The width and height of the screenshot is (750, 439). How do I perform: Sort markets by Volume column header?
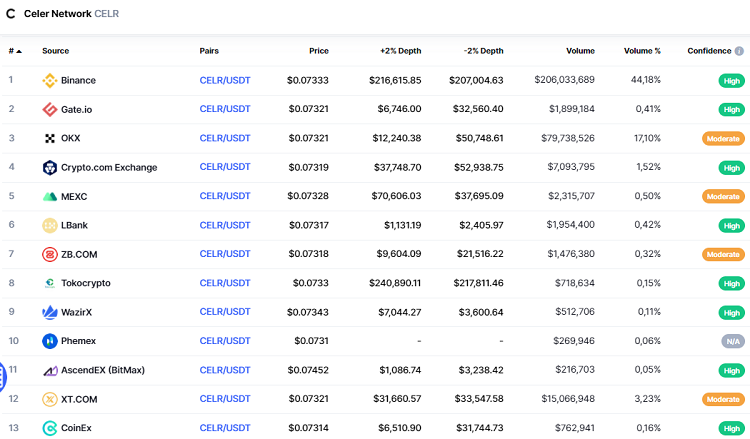pyautogui.click(x=579, y=51)
